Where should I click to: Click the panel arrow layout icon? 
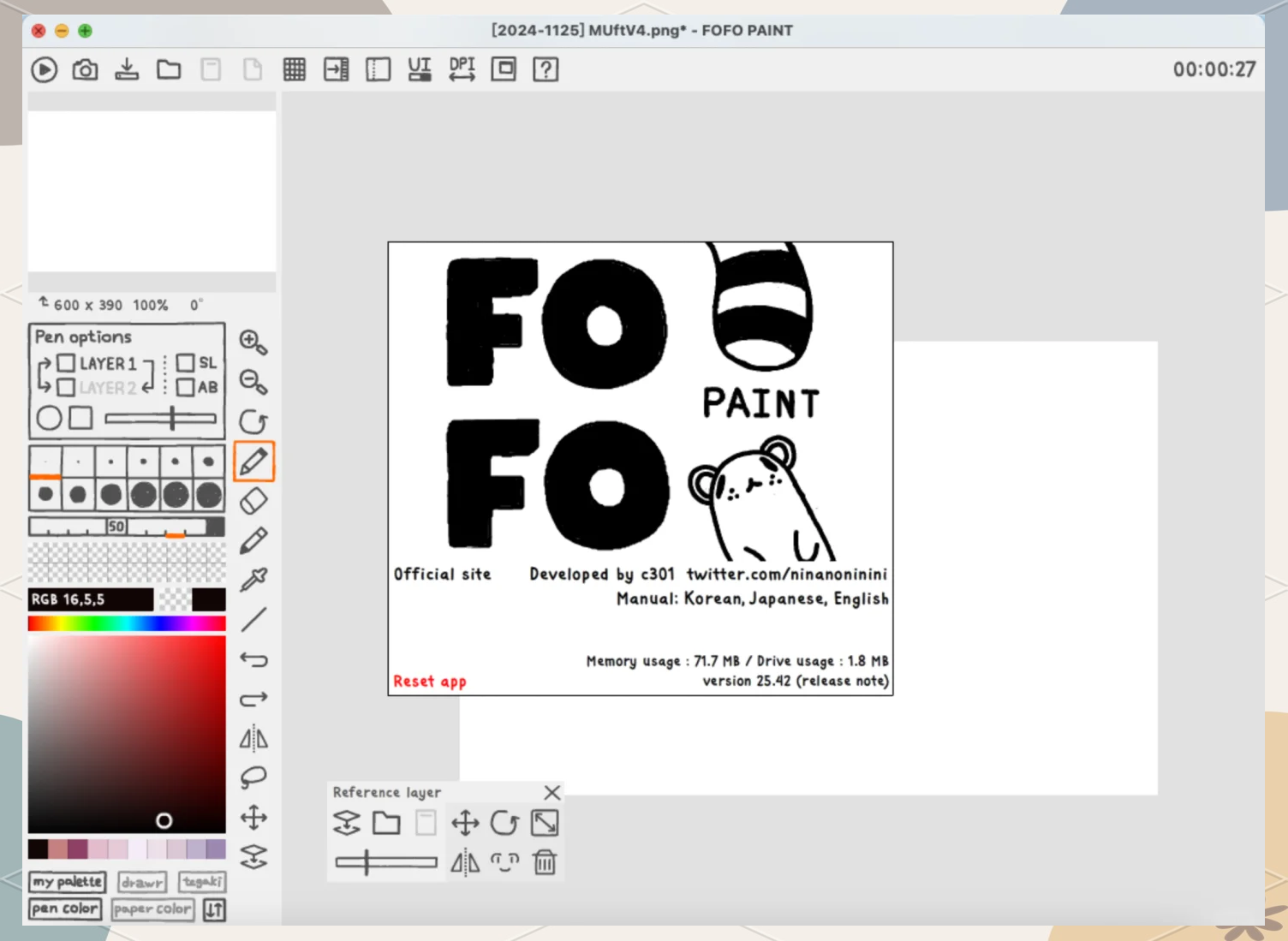tap(336, 69)
